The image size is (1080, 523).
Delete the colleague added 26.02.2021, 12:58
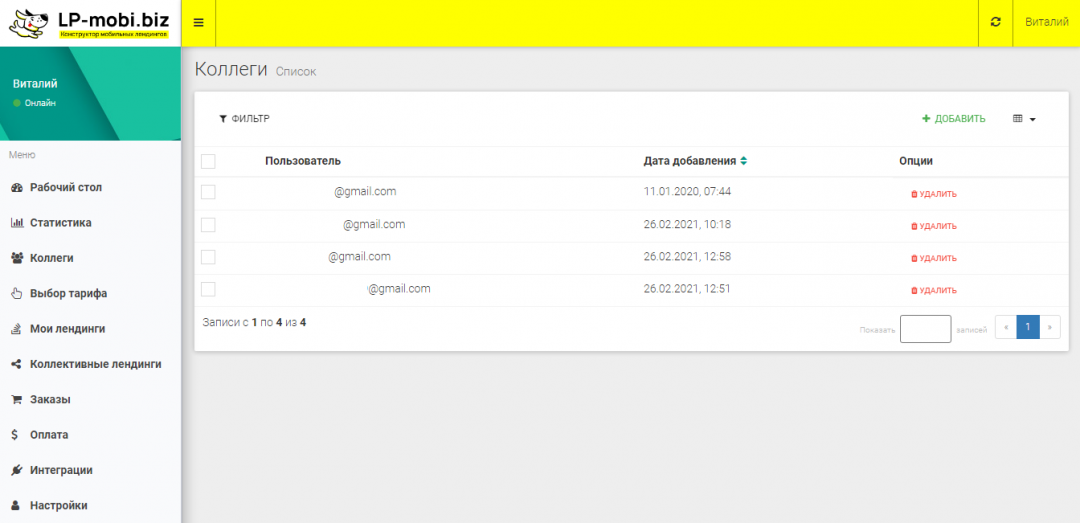tap(933, 258)
